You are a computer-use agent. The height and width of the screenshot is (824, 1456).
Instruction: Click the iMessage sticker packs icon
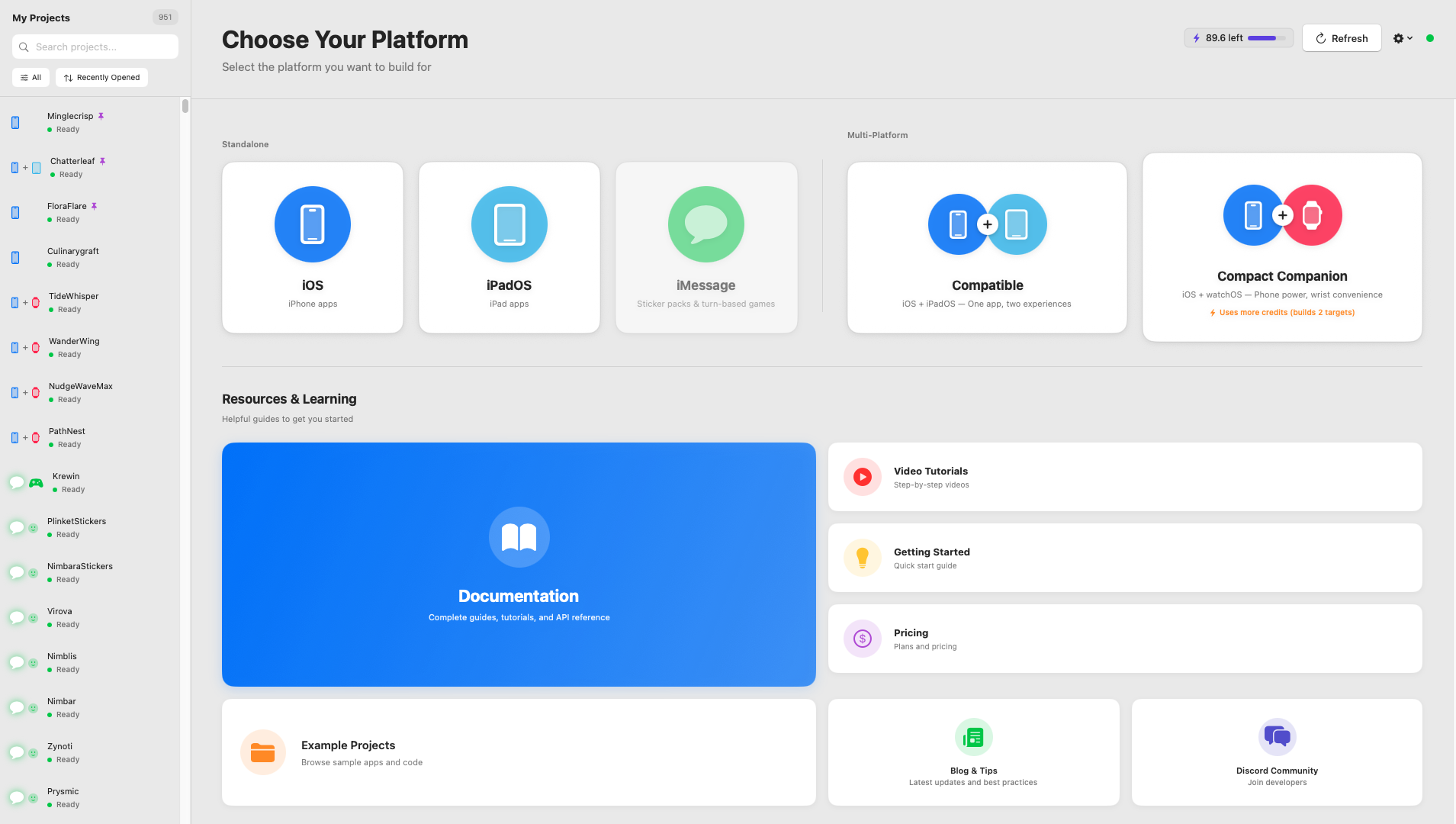(706, 224)
